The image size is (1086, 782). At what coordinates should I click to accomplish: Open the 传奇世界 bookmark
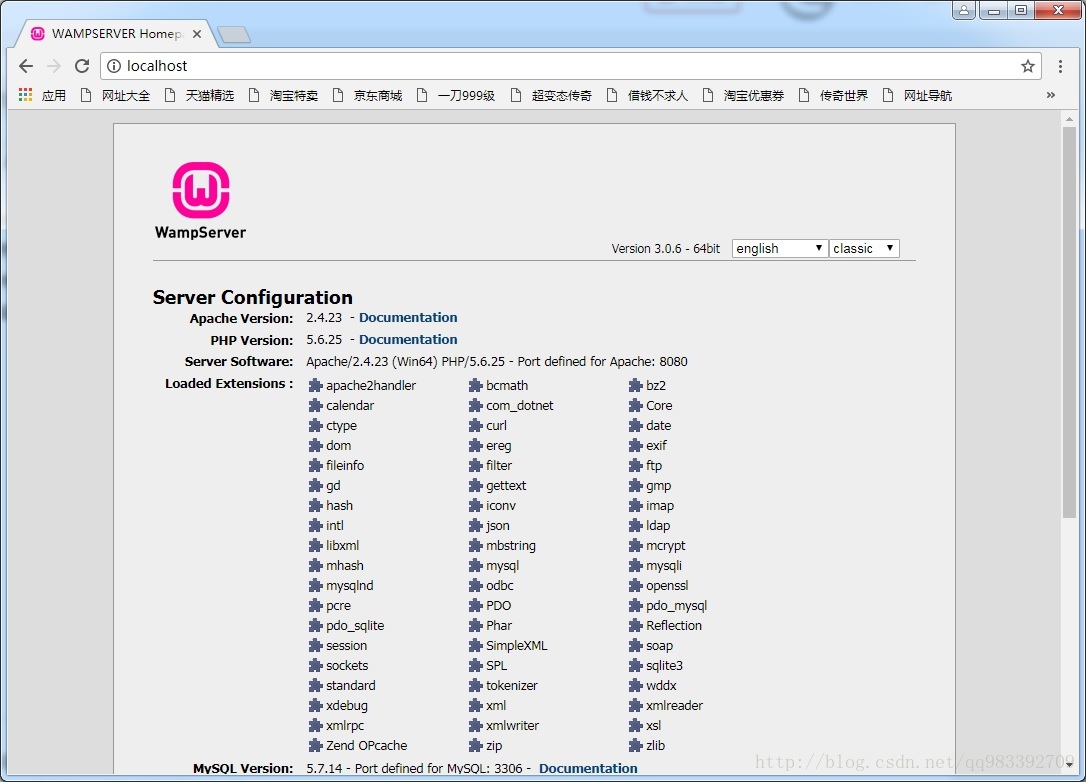pos(833,95)
